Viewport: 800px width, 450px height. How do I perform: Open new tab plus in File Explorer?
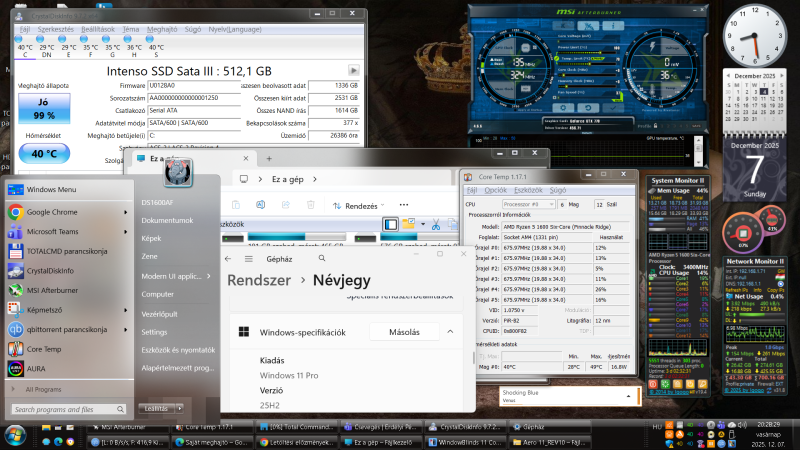pyautogui.click(x=269, y=159)
